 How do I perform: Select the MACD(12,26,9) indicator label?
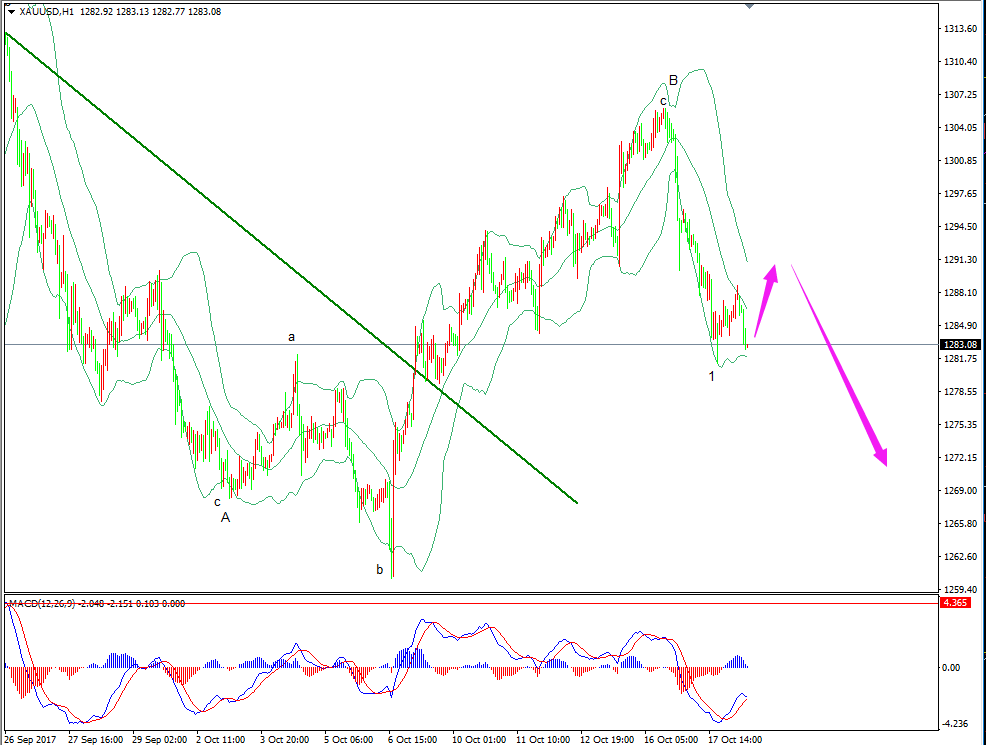tap(42, 604)
